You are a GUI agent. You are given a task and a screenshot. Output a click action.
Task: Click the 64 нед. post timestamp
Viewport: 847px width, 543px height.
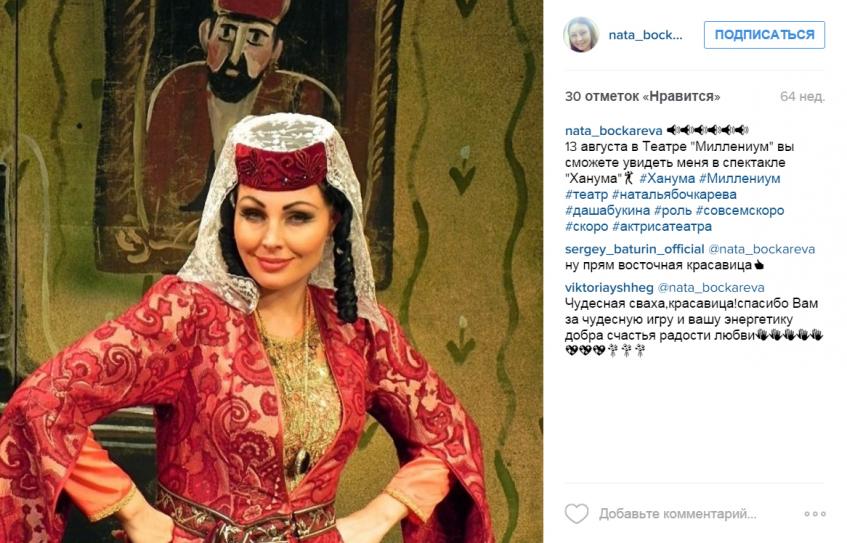802,97
